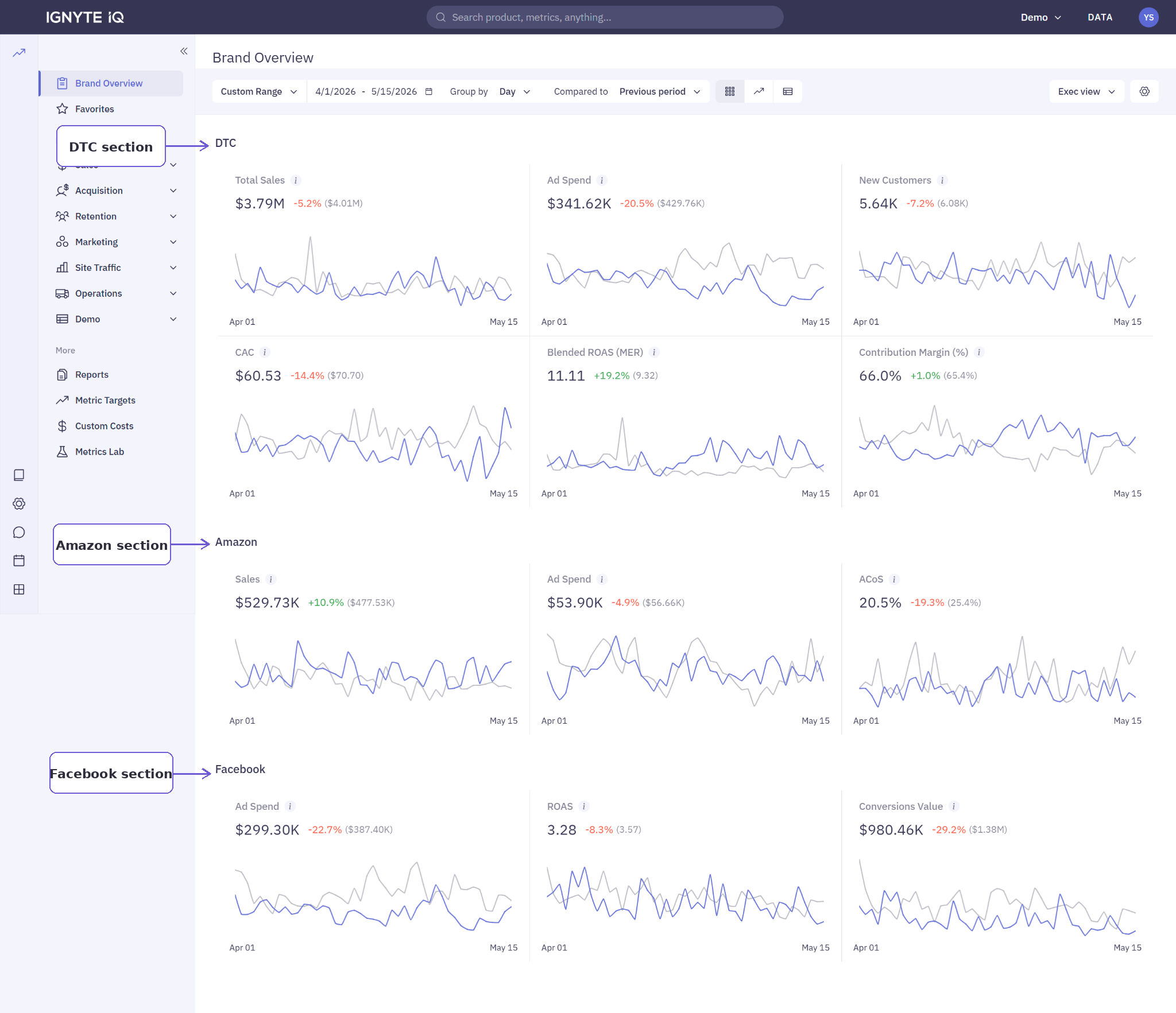
Task: Open the Custom Range dropdown
Action: (x=259, y=91)
